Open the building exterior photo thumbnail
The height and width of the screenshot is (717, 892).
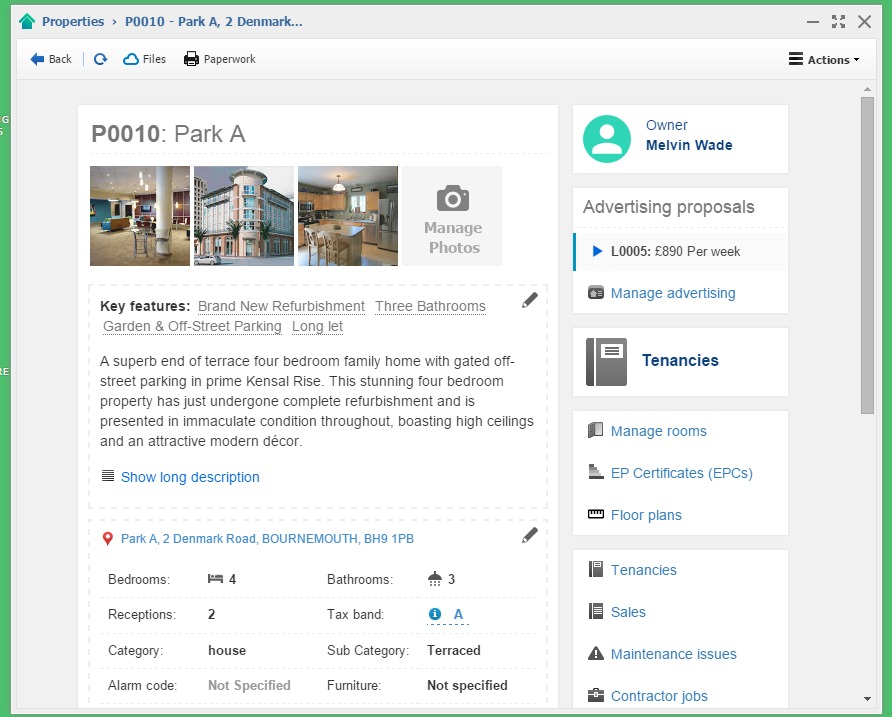(x=244, y=216)
